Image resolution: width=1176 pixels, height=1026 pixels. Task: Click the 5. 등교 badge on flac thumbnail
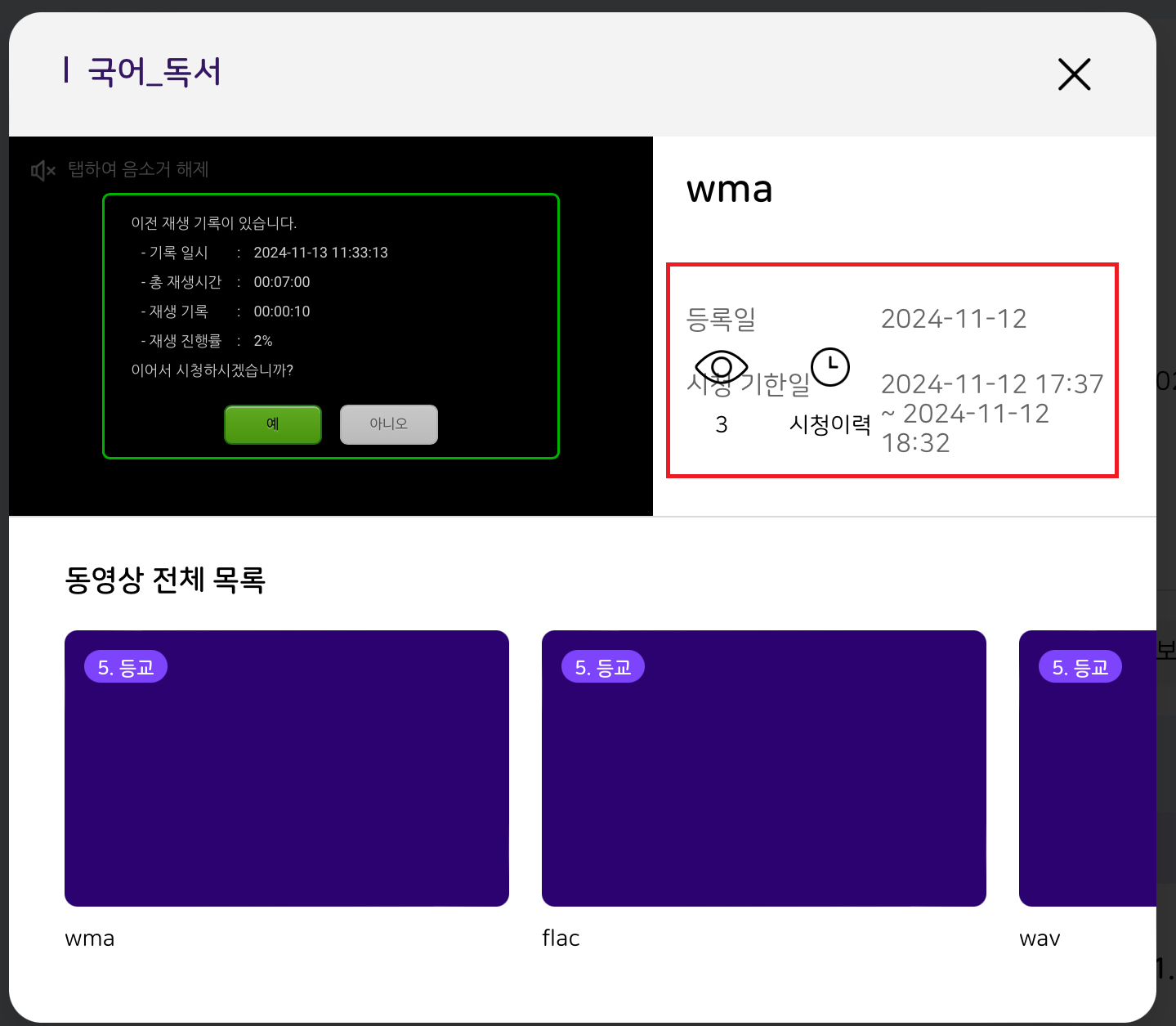click(x=603, y=667)
